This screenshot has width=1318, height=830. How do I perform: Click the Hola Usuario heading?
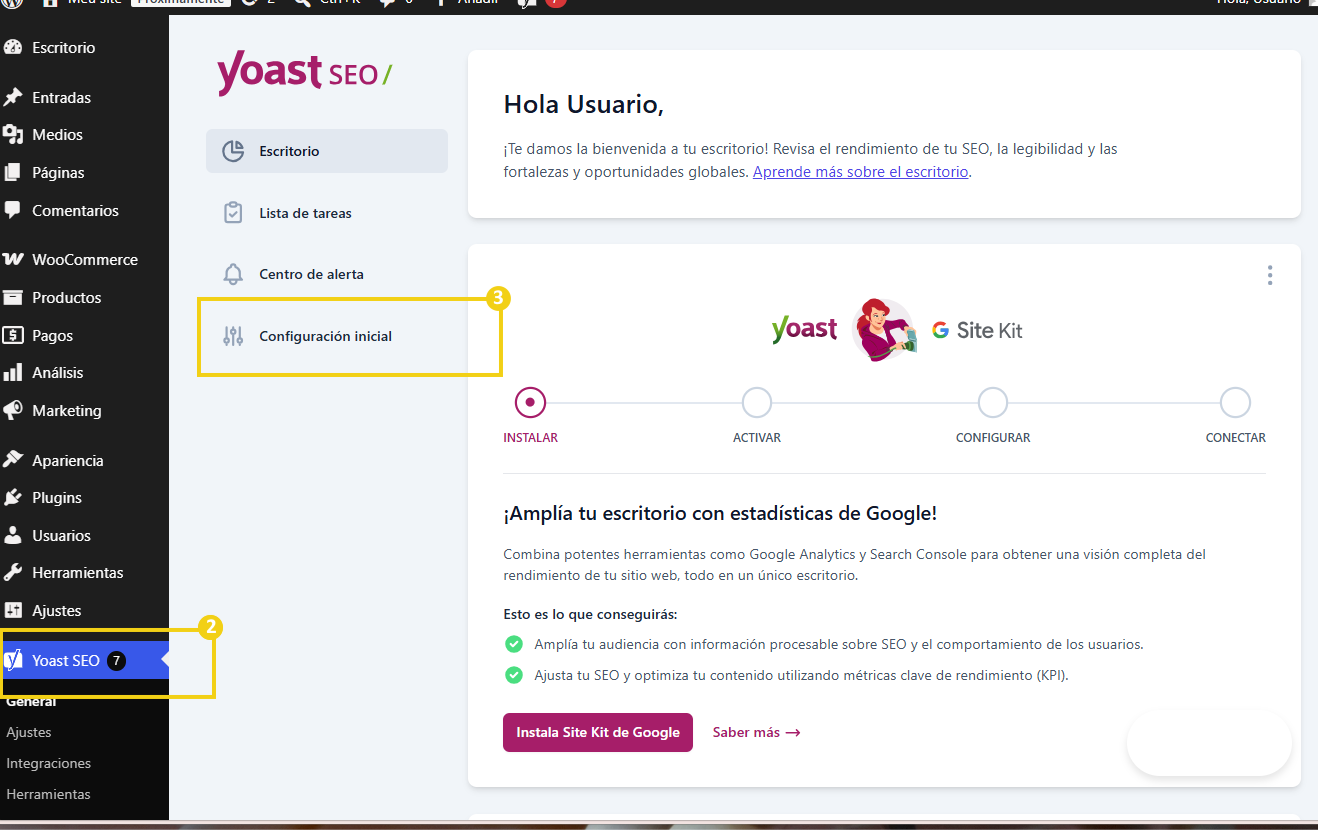[584, 104]
